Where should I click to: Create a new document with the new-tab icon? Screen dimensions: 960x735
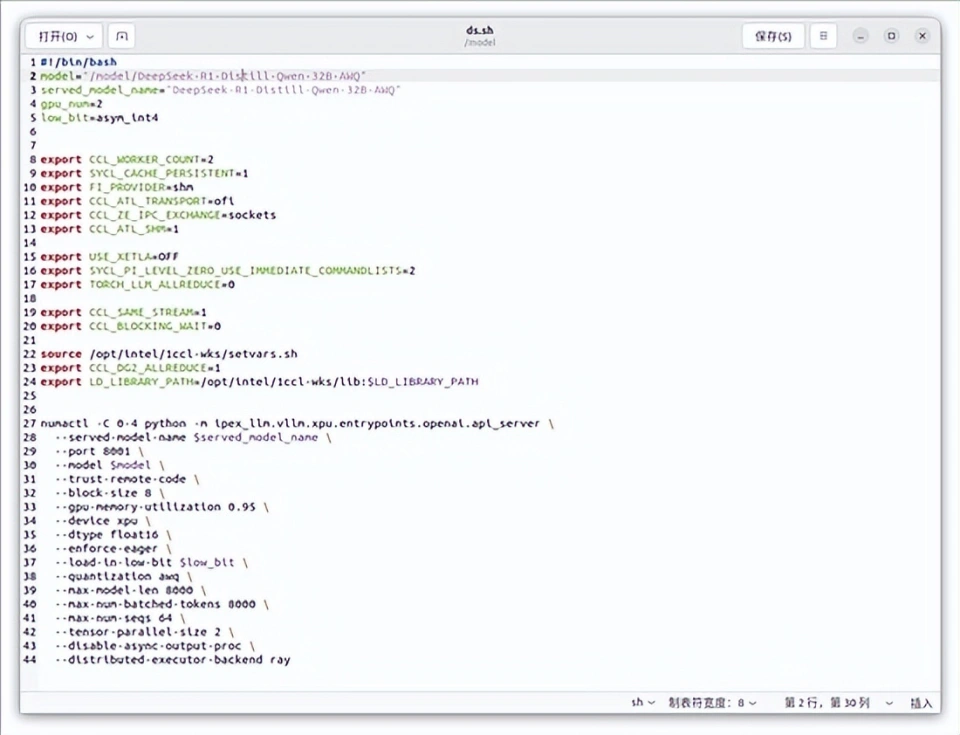click(x=122, y=37)
